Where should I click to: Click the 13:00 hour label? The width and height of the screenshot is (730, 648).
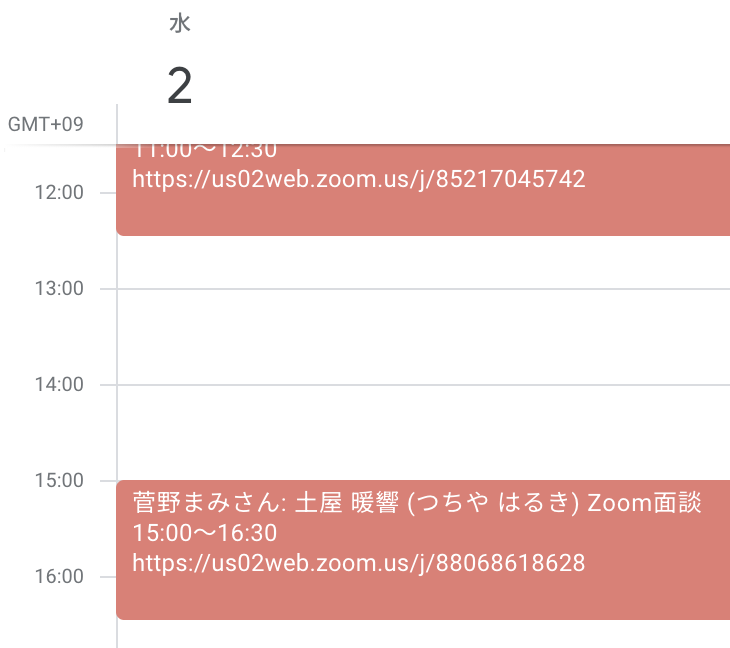(x=59, y=289)
